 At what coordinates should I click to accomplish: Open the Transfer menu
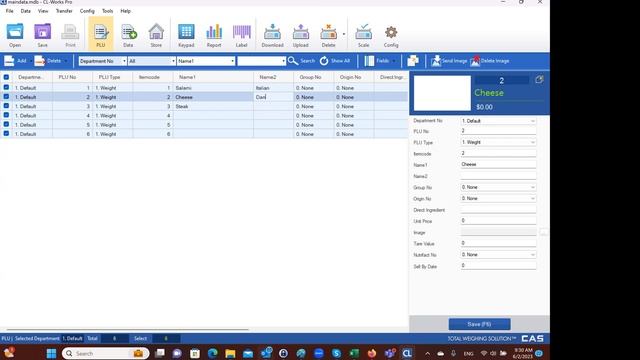point(64,11)
